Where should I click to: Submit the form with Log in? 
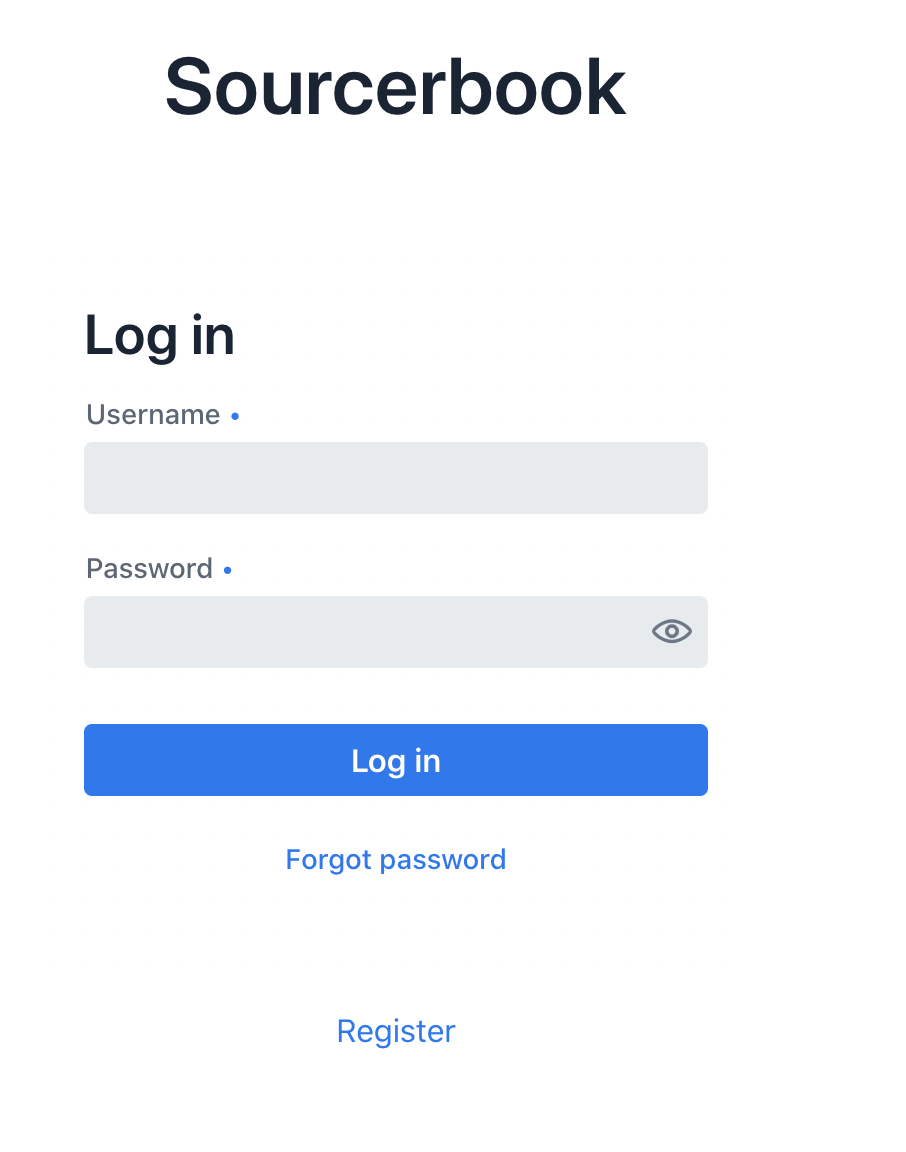pos(395,760)
